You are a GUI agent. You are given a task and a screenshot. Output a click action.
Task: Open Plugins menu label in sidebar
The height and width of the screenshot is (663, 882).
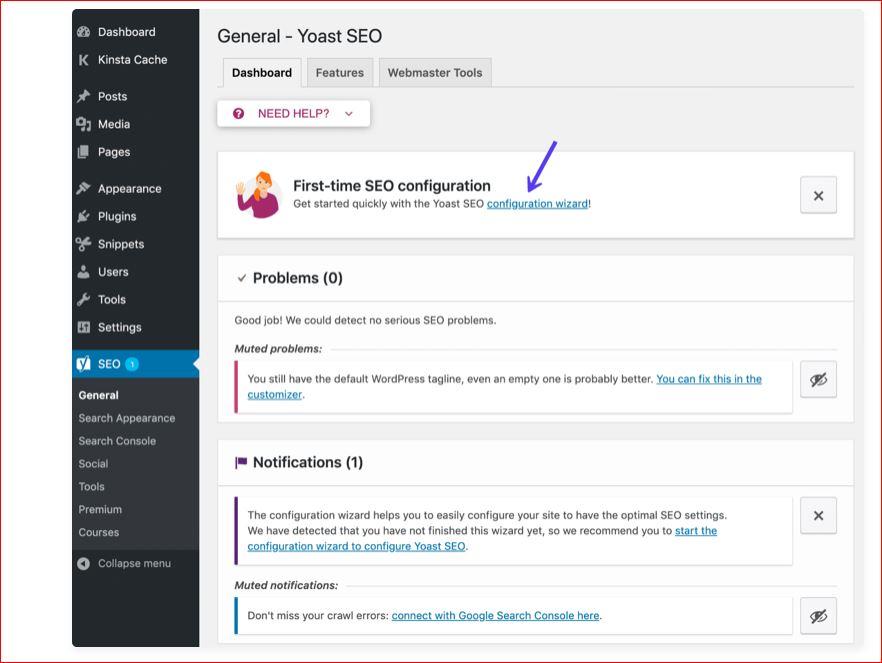click(x=117, y=216)
